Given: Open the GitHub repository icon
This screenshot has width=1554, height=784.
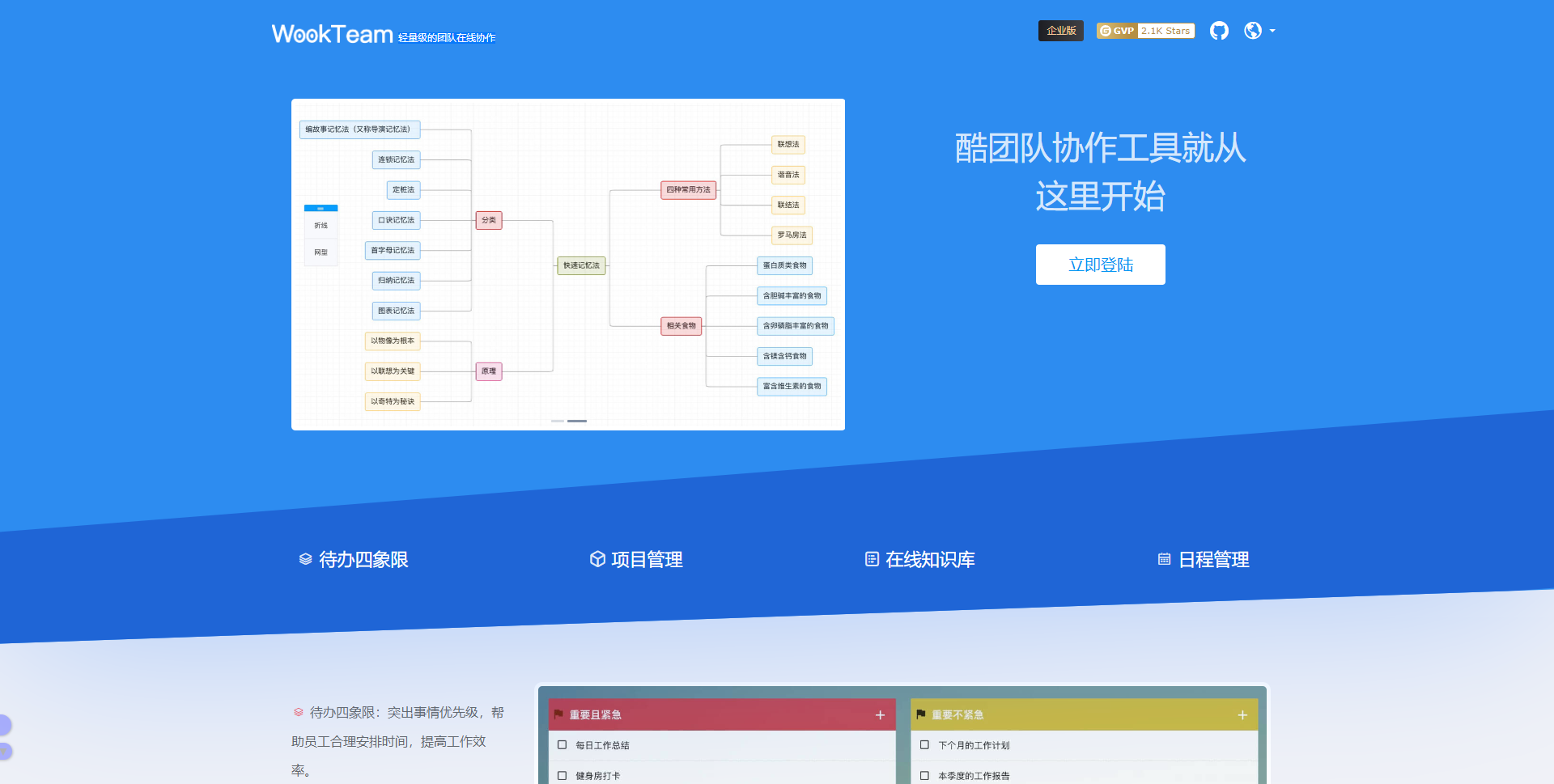Looking at the screenshot, I should tap(1219, 31).
